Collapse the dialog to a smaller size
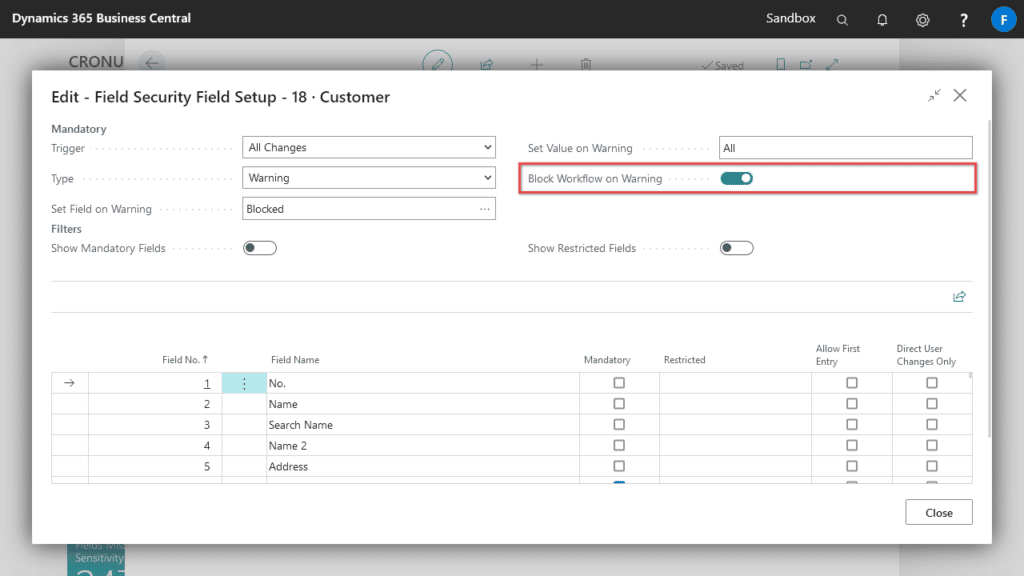 (x=934, y=95)
